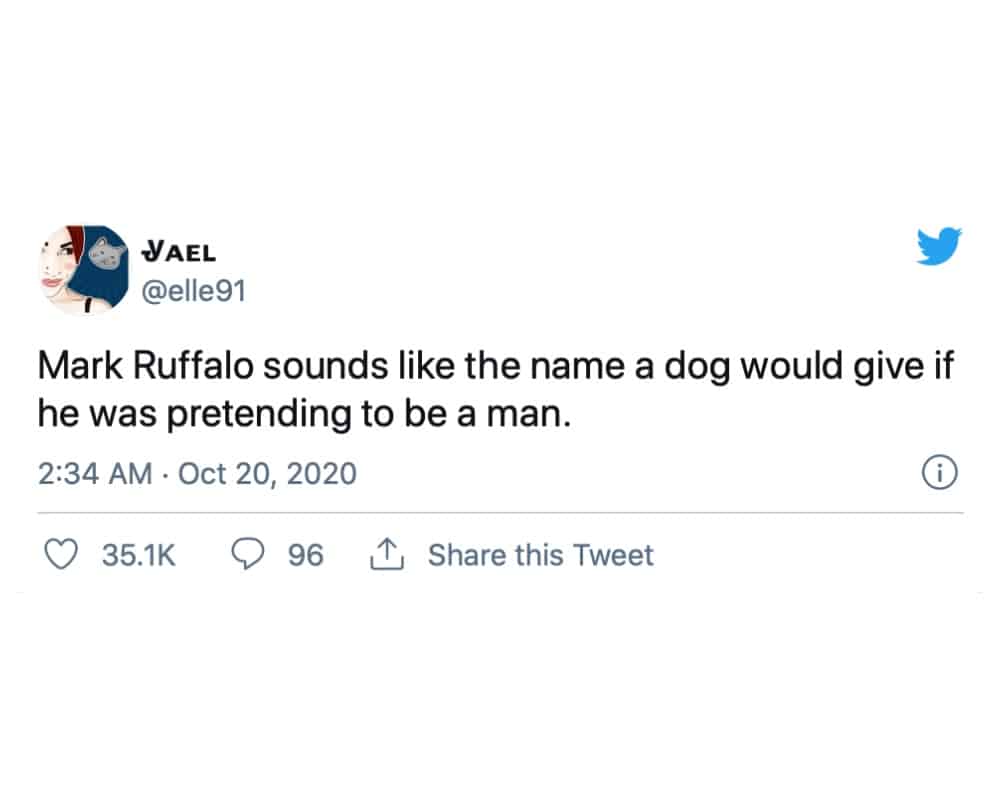View tweet details via the circled info icon
Screen dimensions: 1000x800
coord(938,473)
